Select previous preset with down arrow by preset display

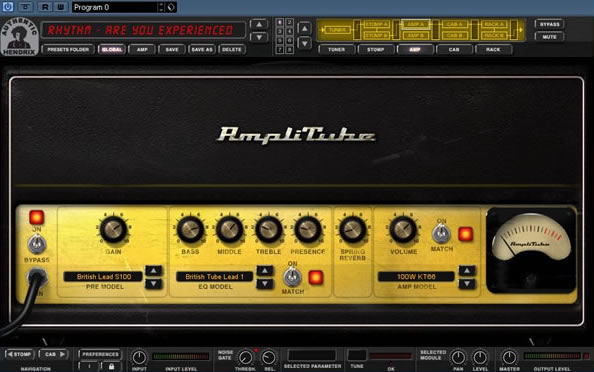tap(259, 37)
